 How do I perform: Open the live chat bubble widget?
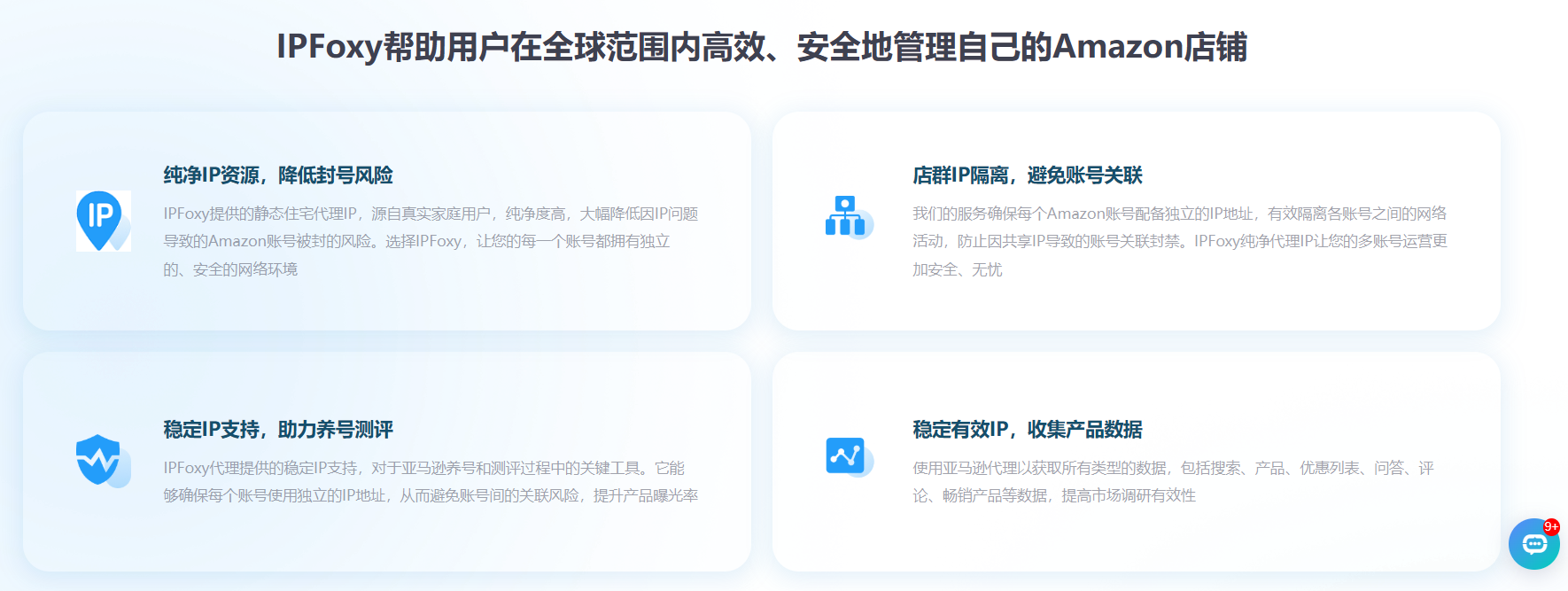click(x=1534, y=544)
